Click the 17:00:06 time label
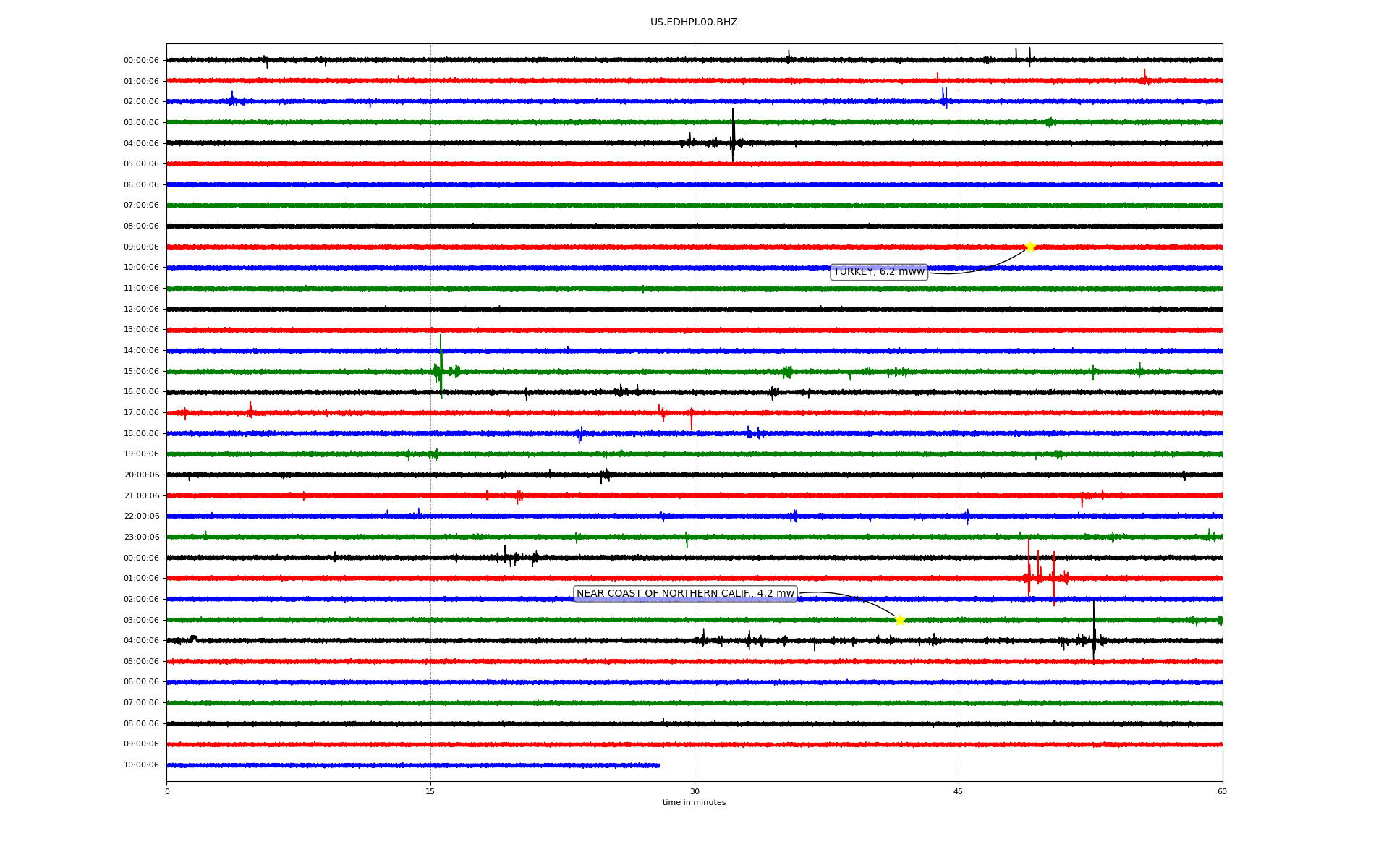The image size is (1389, 868). [141, 413]
